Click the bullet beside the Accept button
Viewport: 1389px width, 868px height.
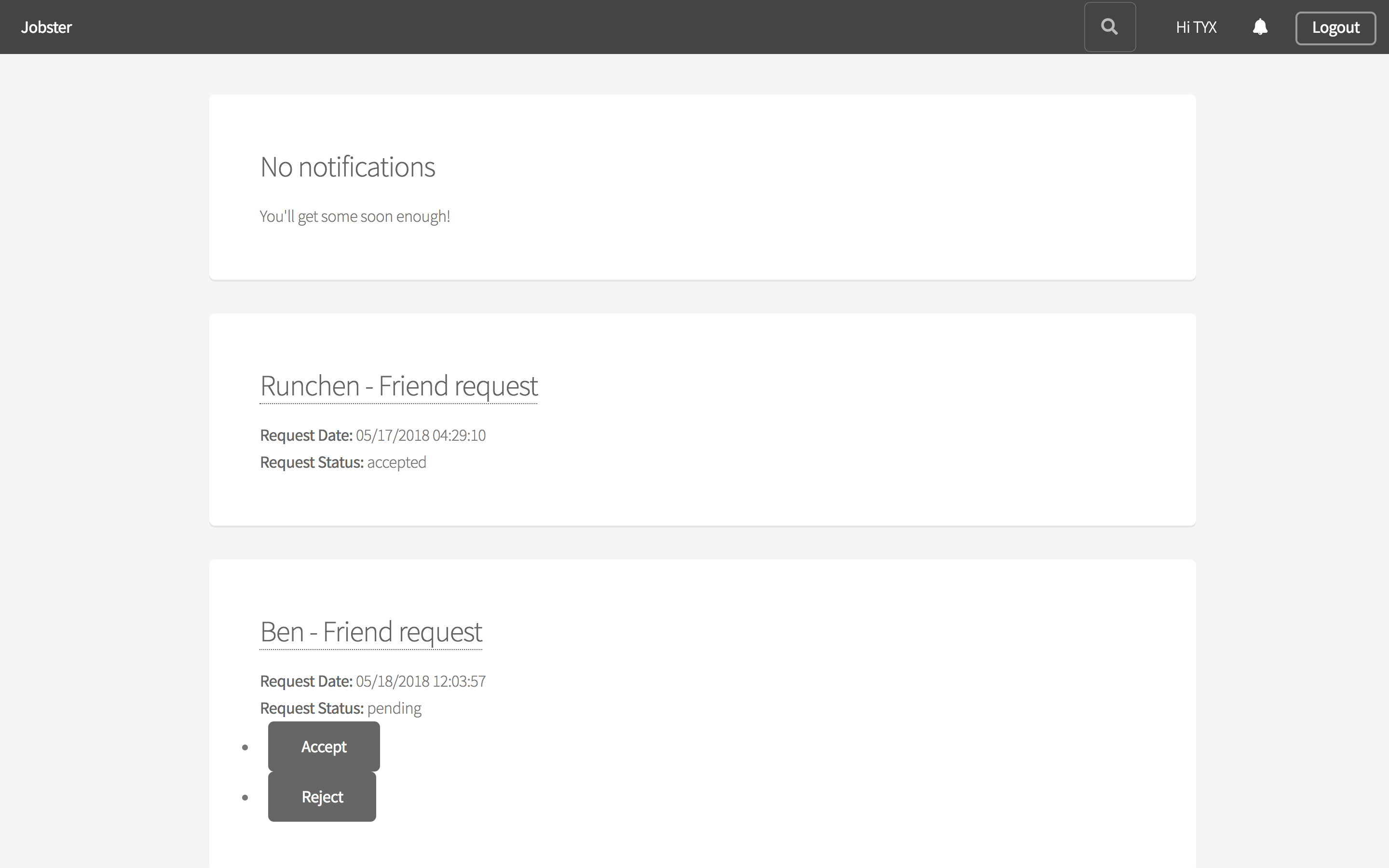coord(245,747)
